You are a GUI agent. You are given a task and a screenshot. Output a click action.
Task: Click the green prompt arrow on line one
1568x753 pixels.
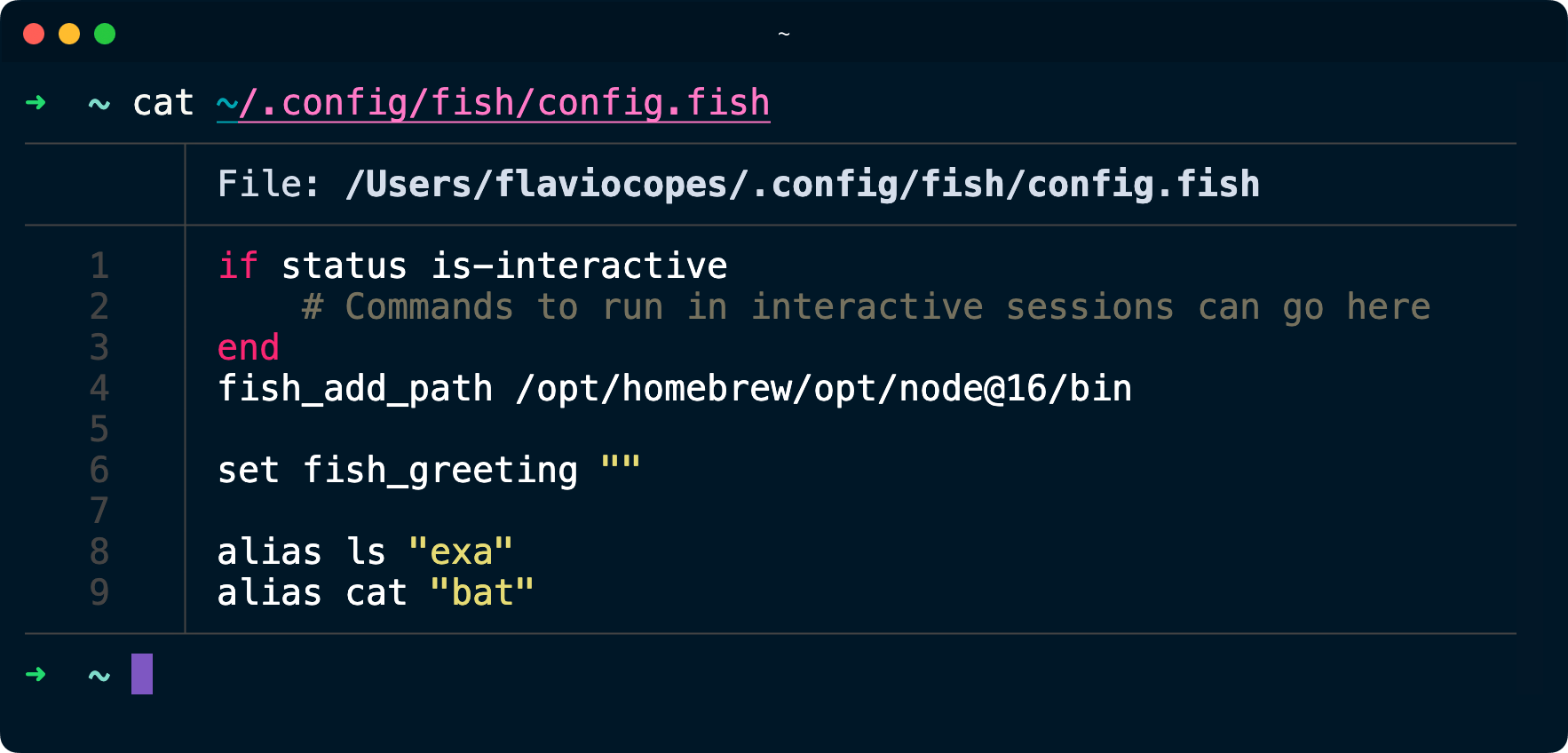point(36,102)
